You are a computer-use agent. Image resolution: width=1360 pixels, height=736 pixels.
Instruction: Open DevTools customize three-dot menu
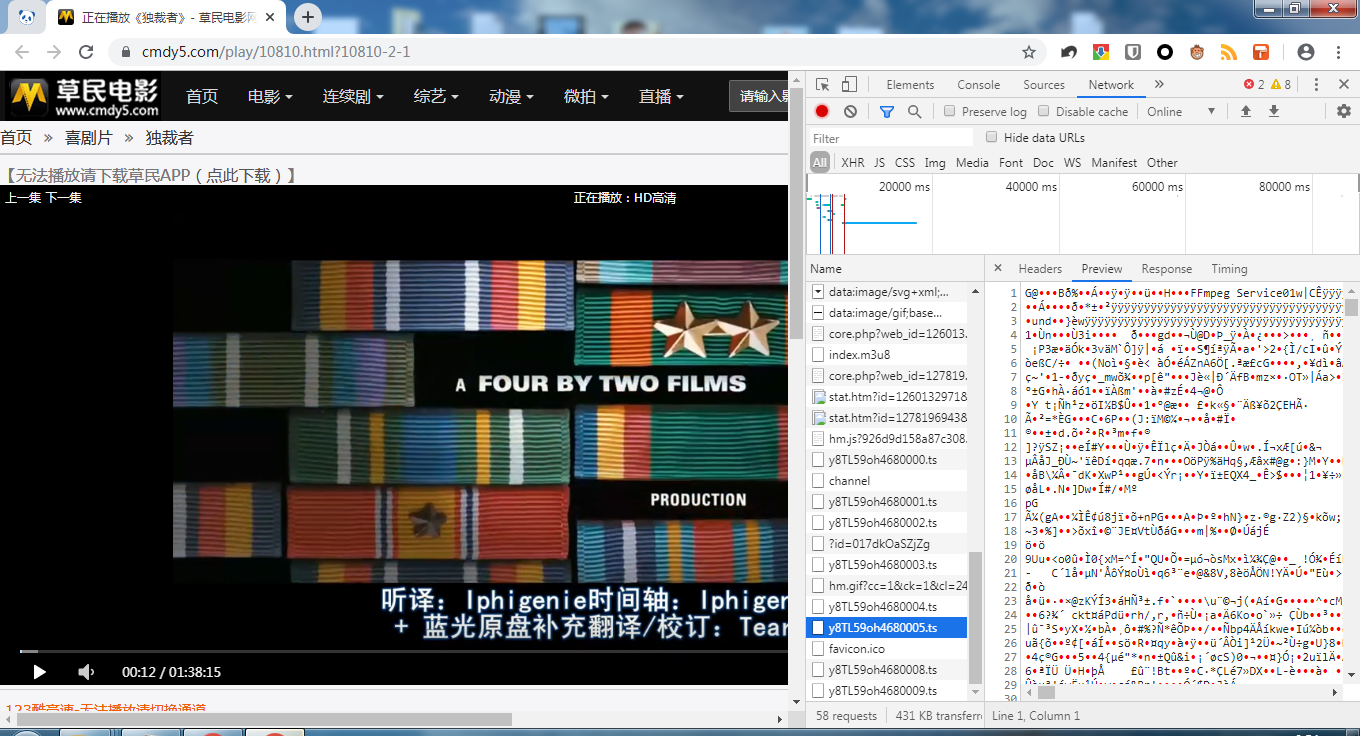(1316, 85)
